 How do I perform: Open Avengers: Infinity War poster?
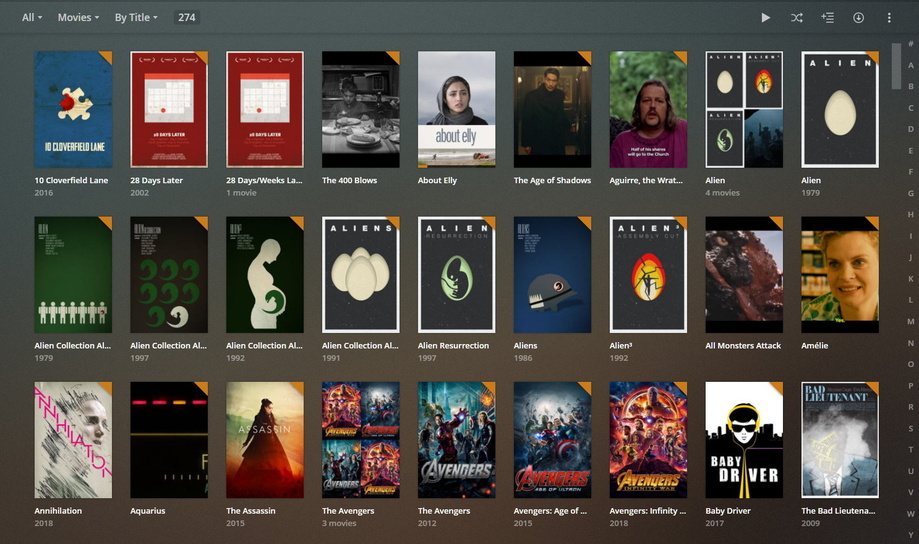point(648,440)
